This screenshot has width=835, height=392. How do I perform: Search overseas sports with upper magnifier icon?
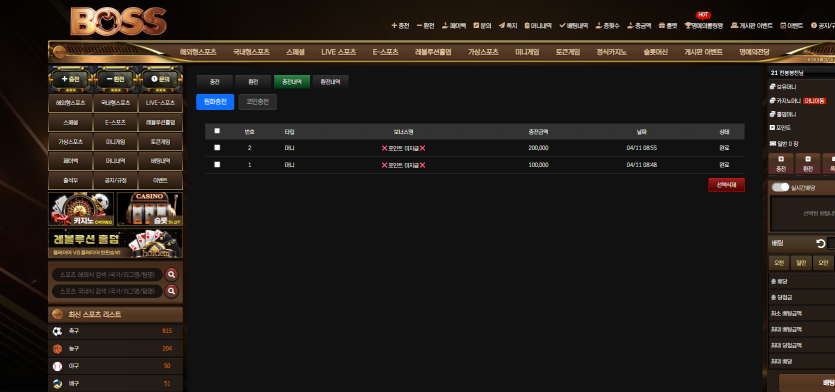tap(171, 275)
